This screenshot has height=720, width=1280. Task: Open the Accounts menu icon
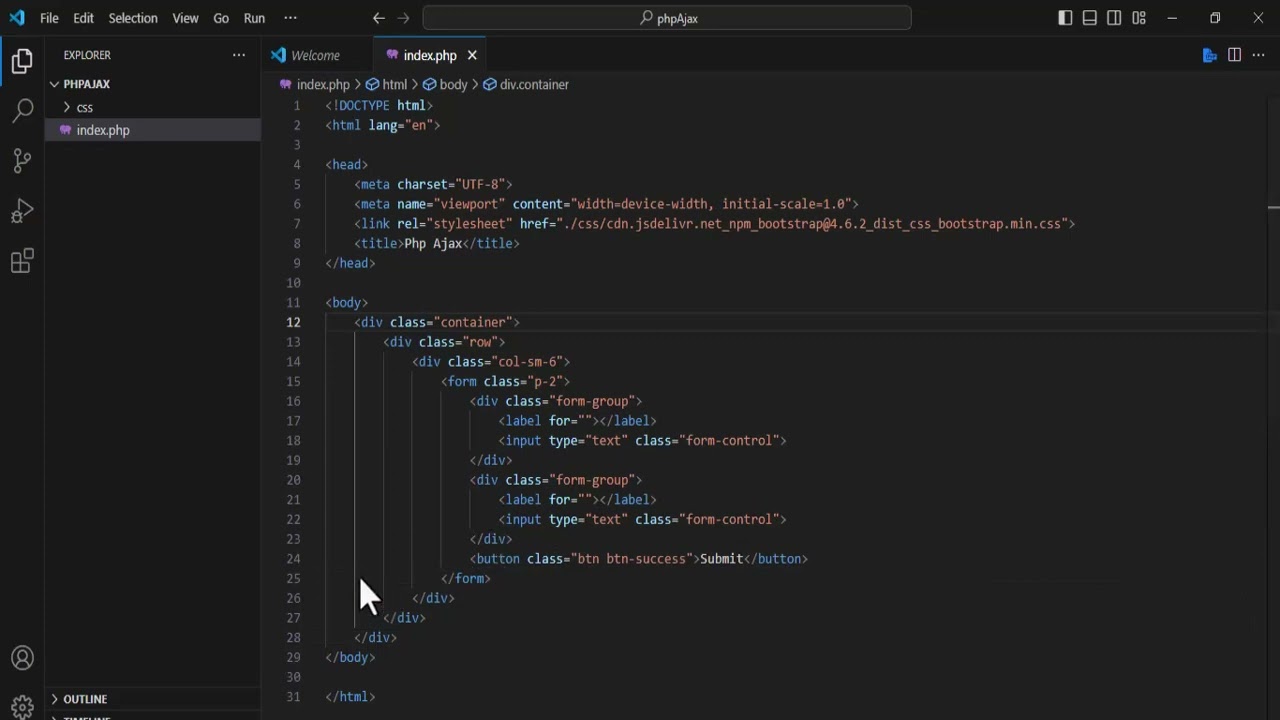point(22,658)
